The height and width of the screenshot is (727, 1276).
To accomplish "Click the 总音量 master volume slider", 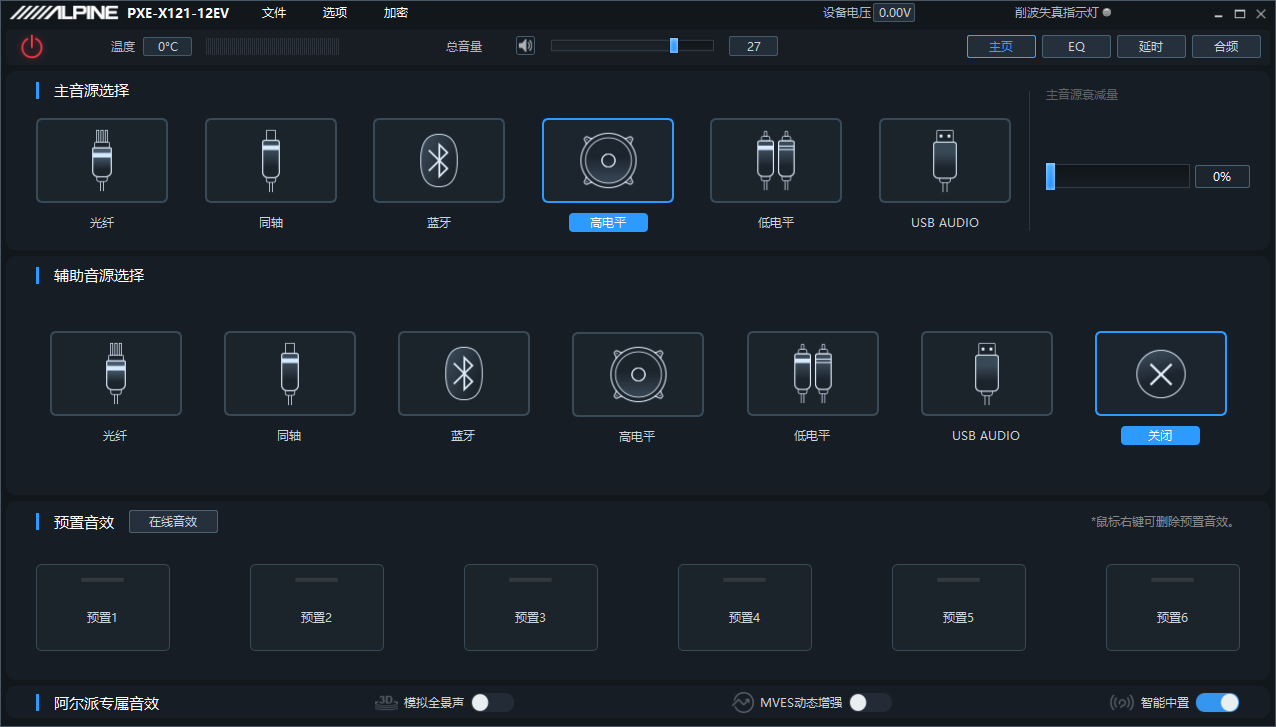I will pos(632,46).
